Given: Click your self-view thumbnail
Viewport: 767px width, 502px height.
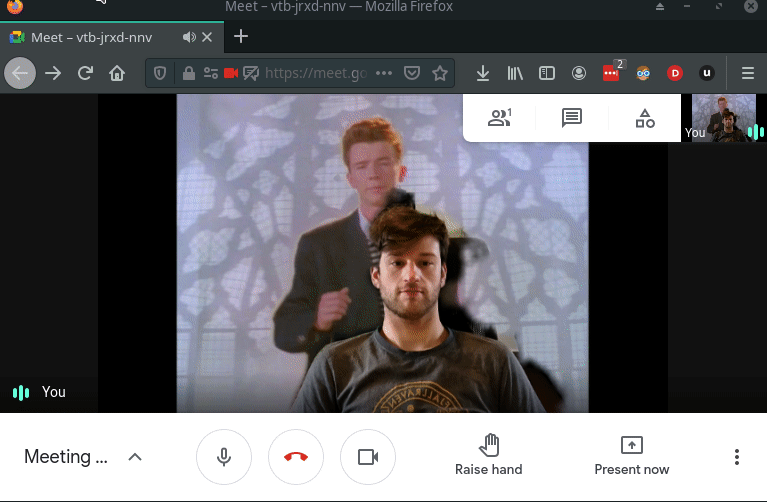Looking at the screenshot, I should tap(724, 118).
